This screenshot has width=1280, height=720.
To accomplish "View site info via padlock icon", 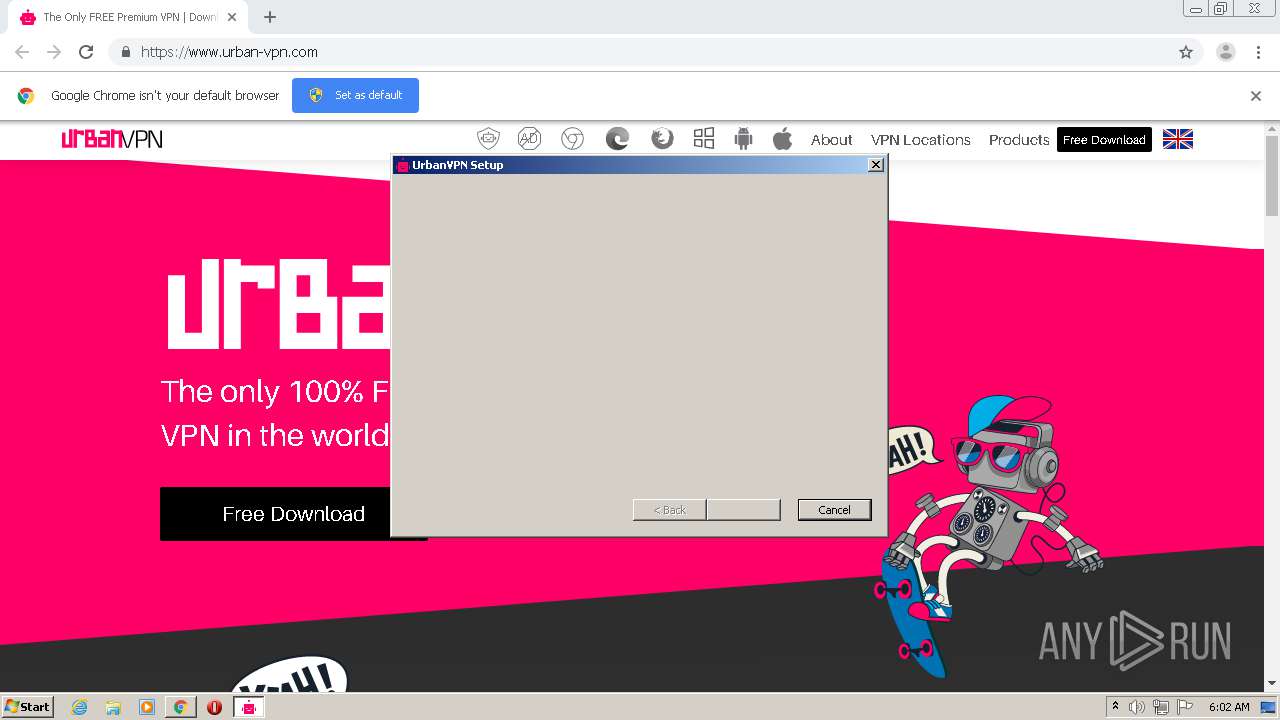I will [x=125, y=52].
